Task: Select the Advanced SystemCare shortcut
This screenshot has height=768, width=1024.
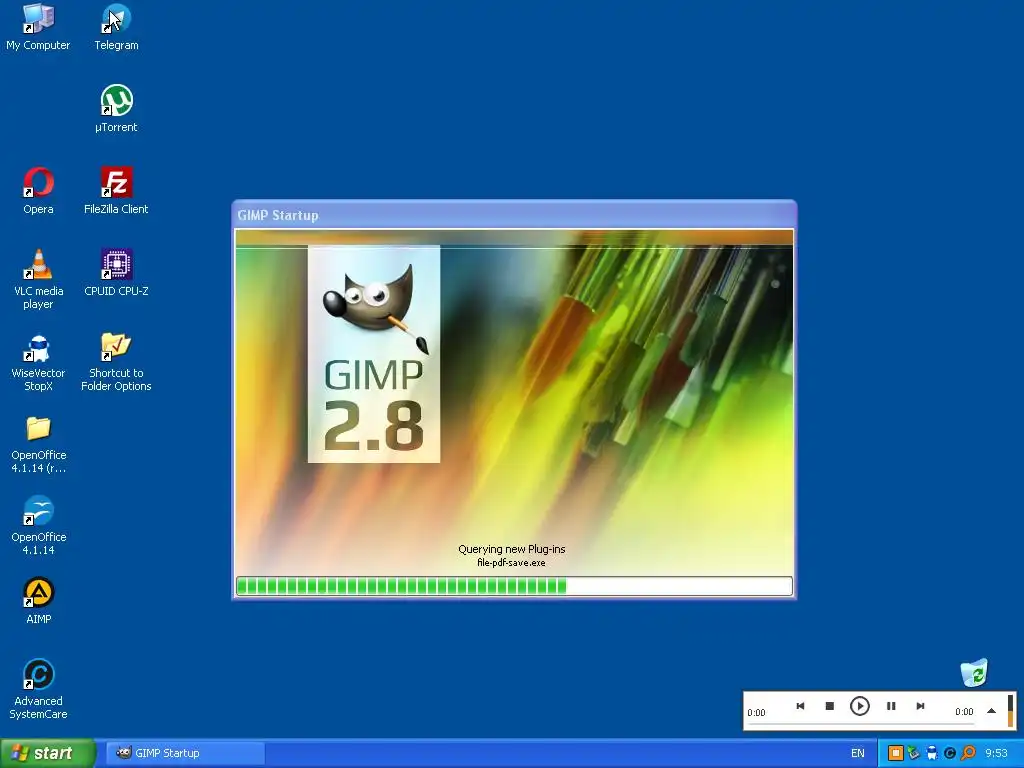Action: point(38,689)
